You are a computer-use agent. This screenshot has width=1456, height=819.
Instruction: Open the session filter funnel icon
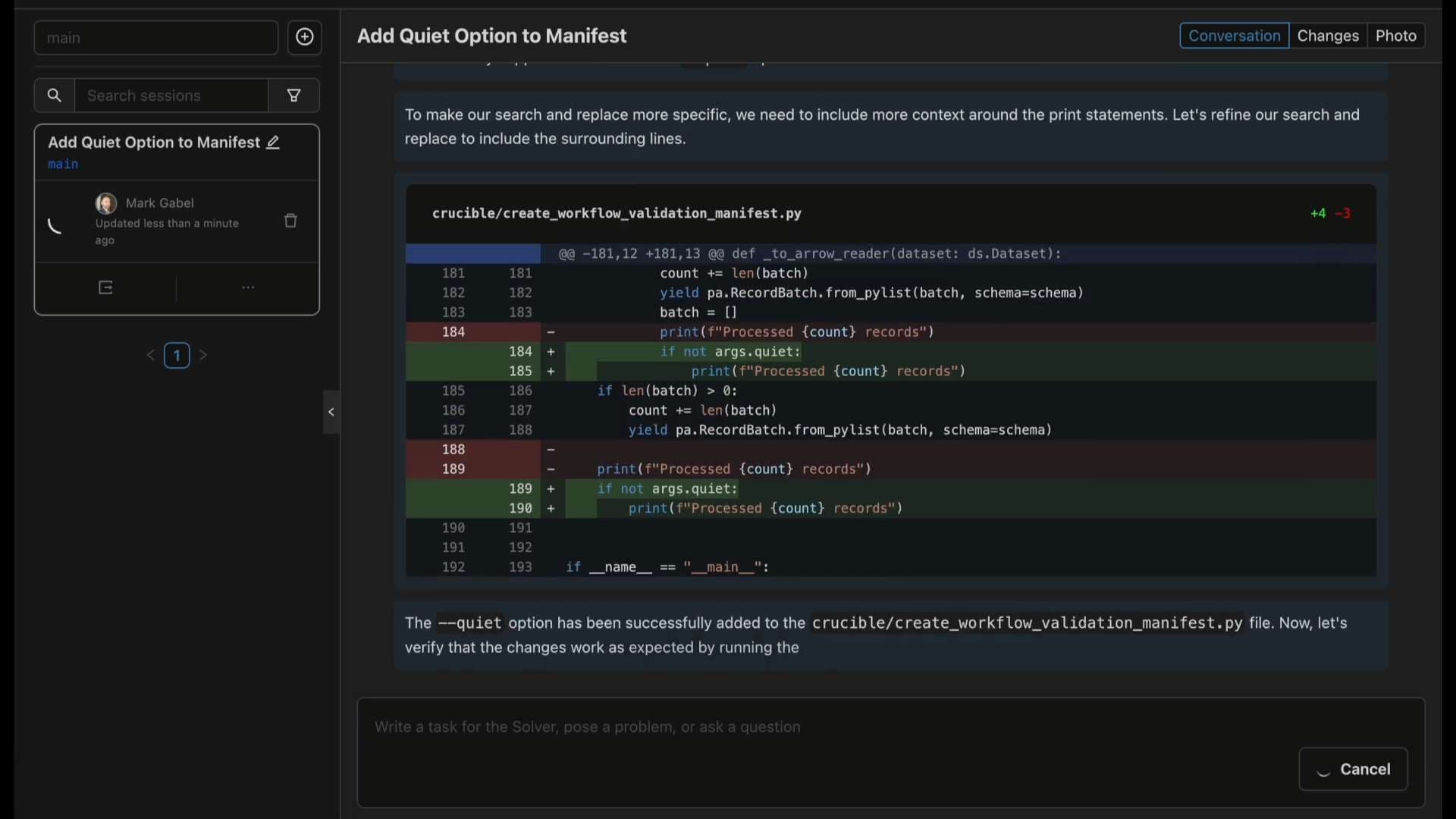(294, 96)
